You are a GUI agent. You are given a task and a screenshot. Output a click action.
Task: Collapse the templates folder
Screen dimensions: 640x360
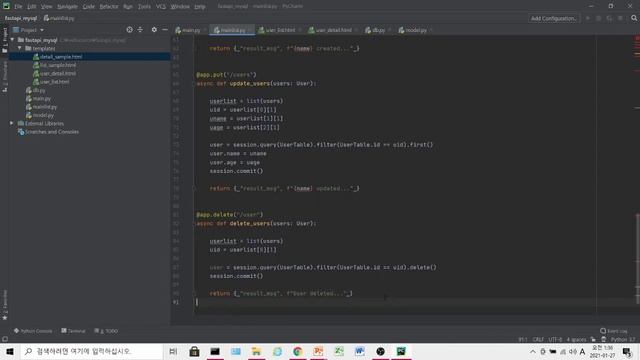20,48
